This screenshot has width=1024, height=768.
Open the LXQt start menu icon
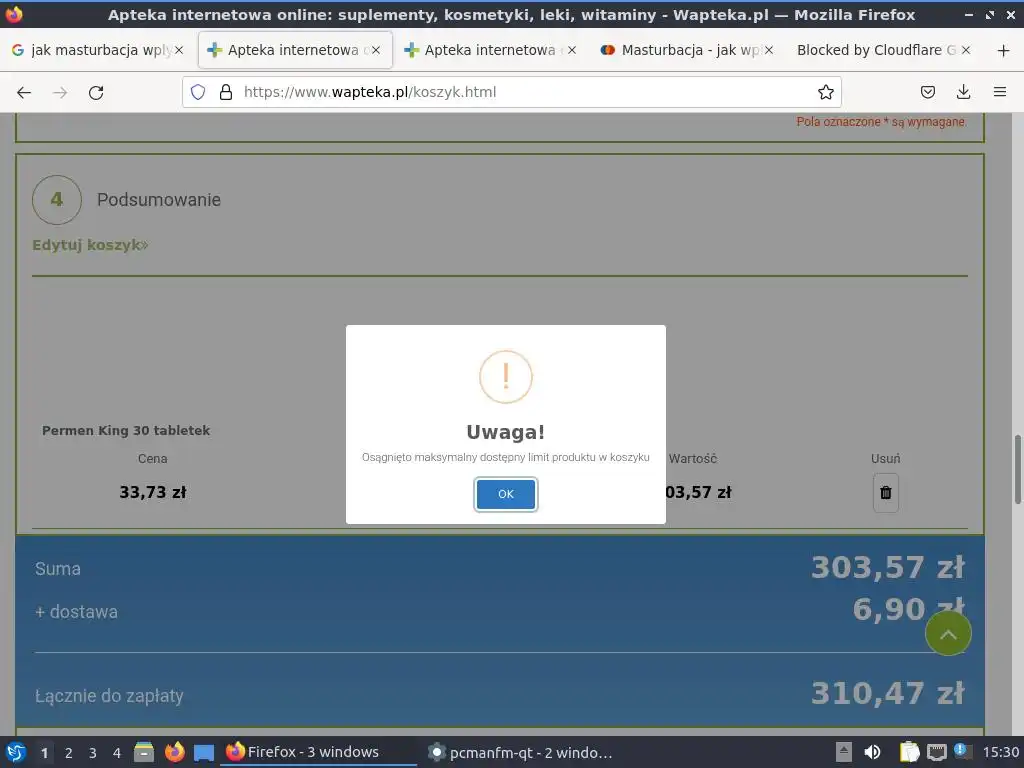(x=16, y=752)
